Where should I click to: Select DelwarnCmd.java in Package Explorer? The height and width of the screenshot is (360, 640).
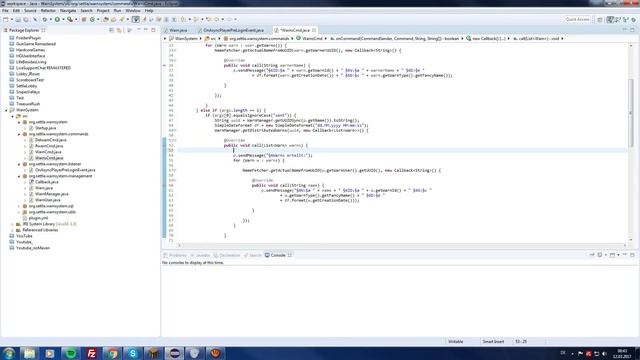(x=50, y=140)
